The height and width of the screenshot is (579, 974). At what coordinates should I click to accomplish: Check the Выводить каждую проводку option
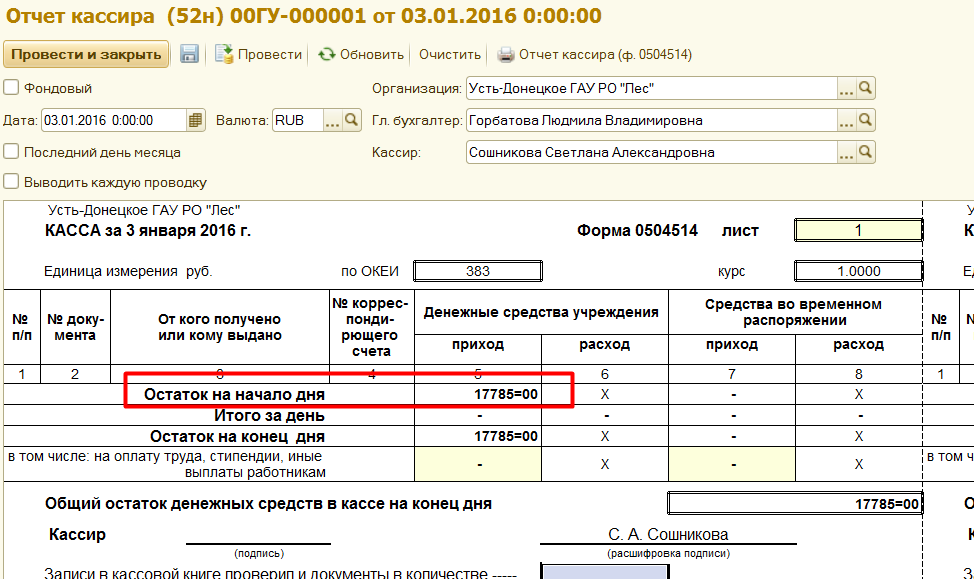pyautogui.click(x=11, y=182)
